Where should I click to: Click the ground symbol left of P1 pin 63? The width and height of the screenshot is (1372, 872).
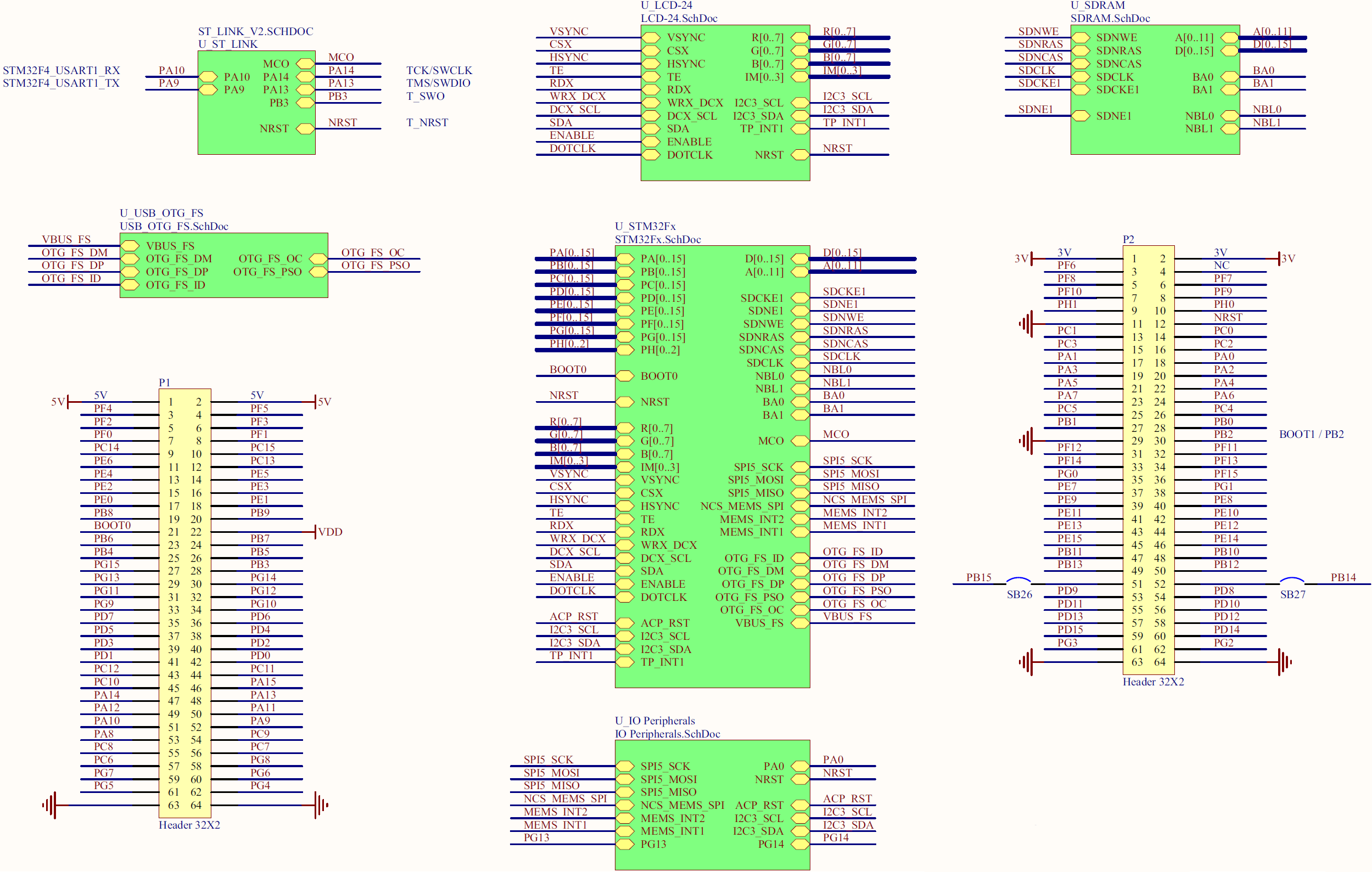50,806
